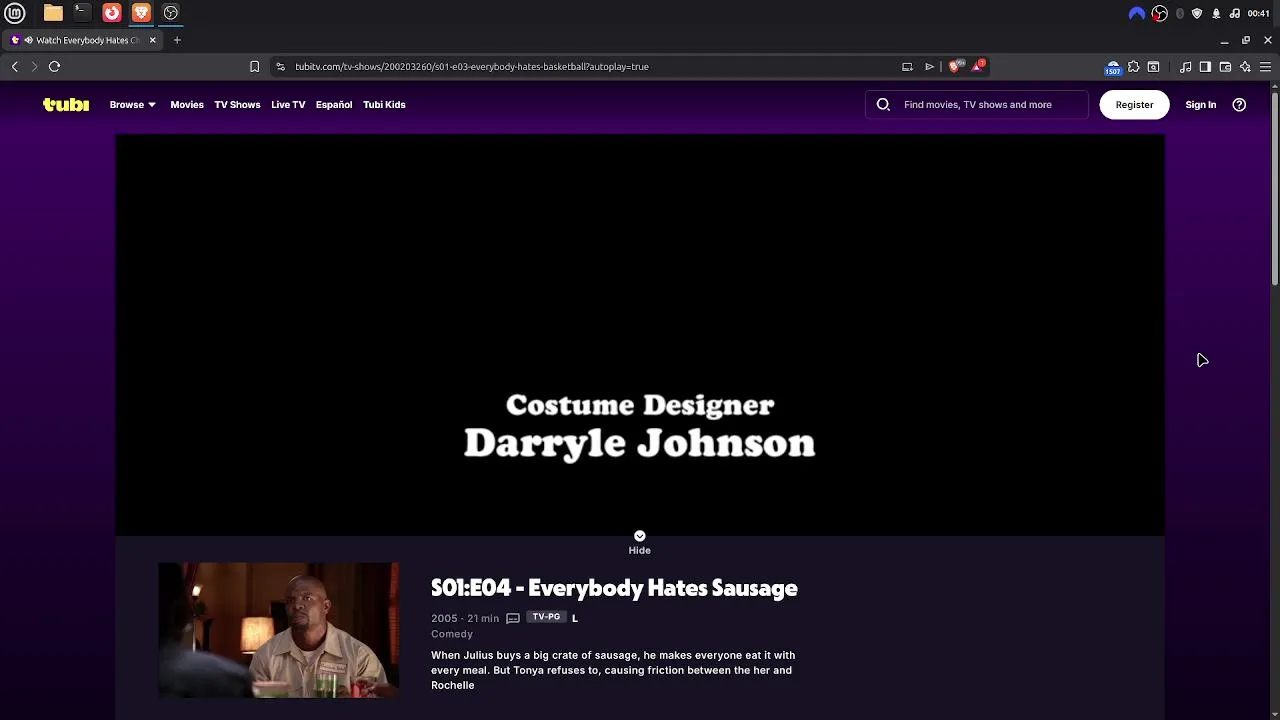Click the music note tray icon
The image size is (1280, 720).
coord(1235,13)
